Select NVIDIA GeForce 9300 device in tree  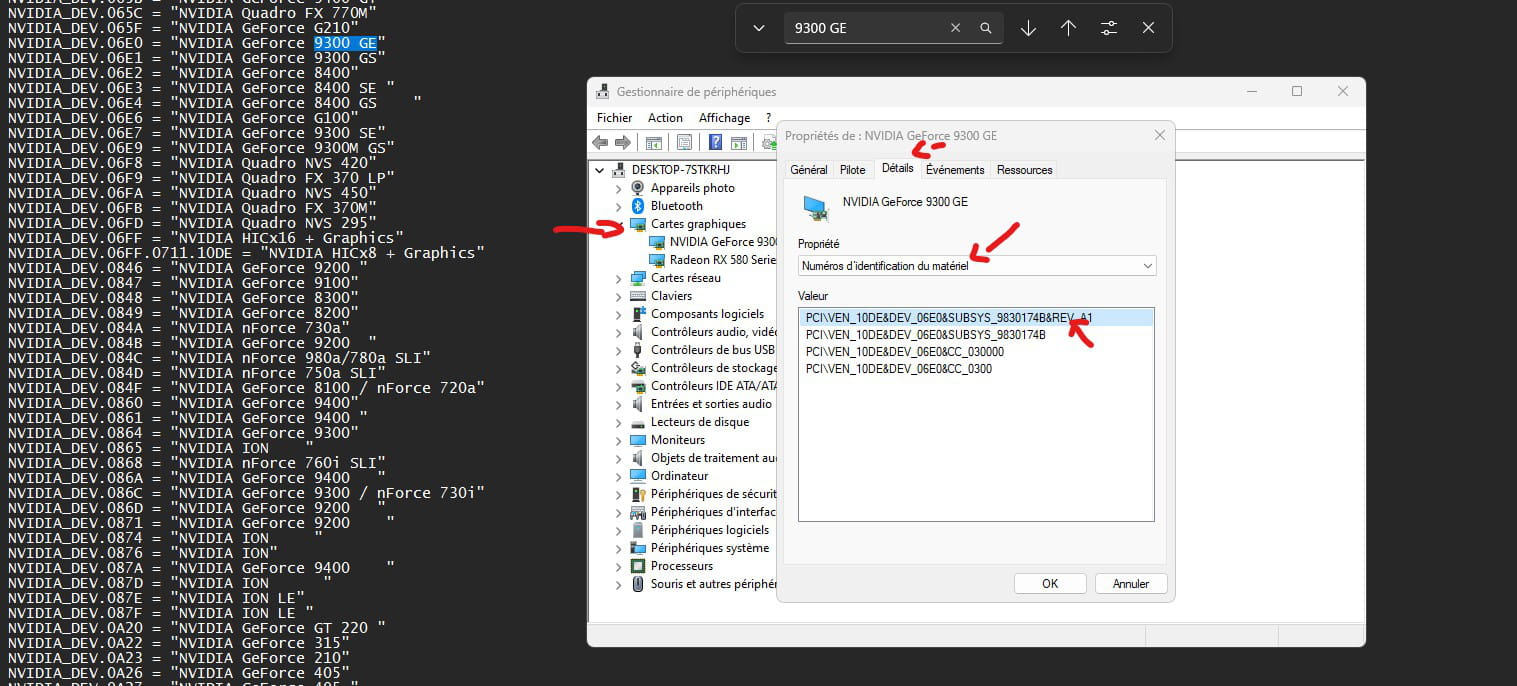724,242
